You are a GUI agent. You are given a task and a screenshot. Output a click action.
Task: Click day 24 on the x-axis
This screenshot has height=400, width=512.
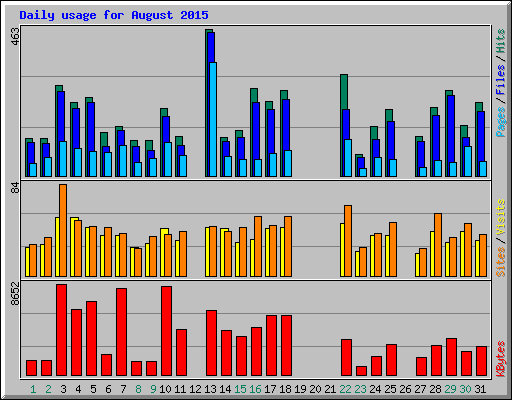pyautogui.click(x=375, y=389)
